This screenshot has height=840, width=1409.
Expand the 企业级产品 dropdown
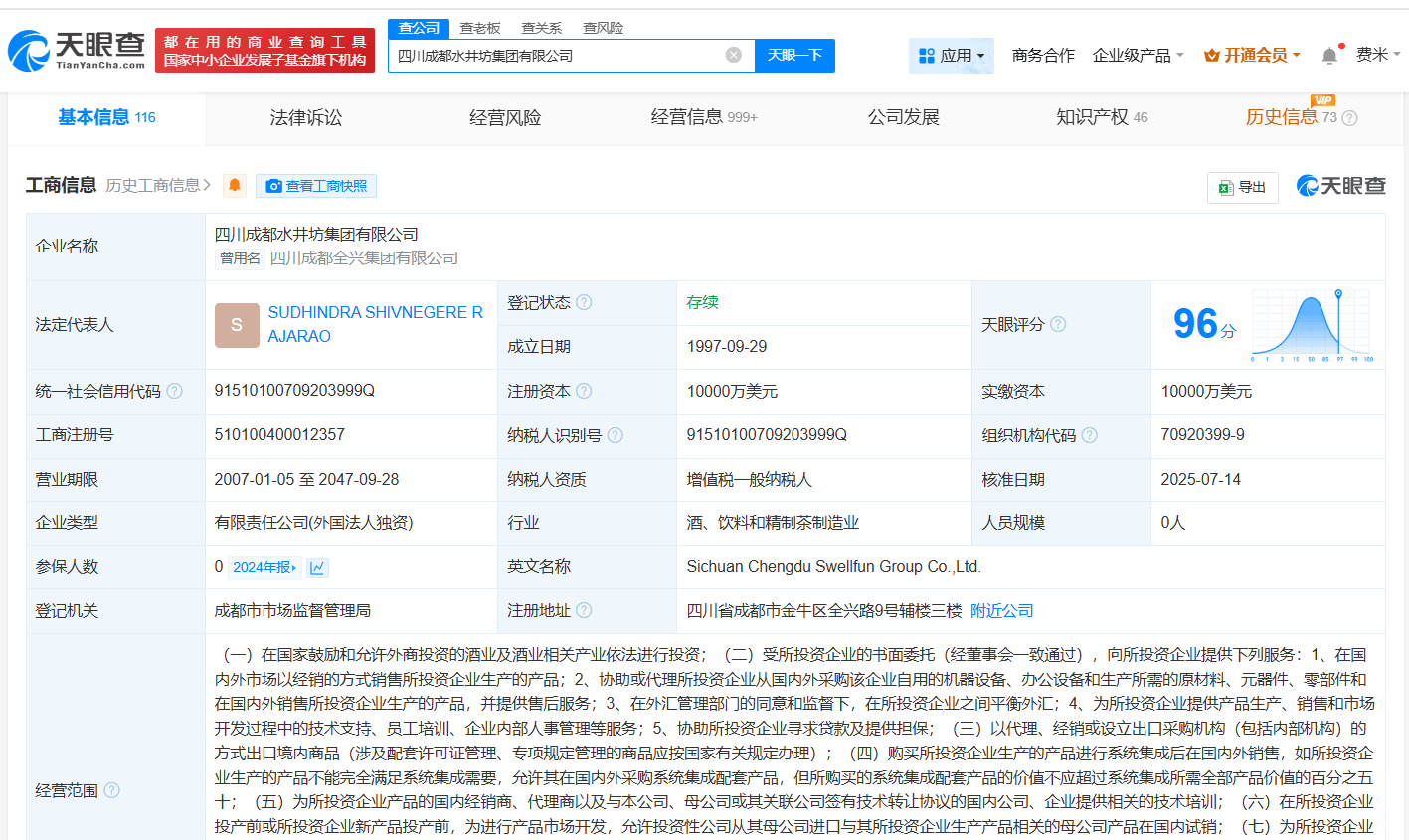1138,56
